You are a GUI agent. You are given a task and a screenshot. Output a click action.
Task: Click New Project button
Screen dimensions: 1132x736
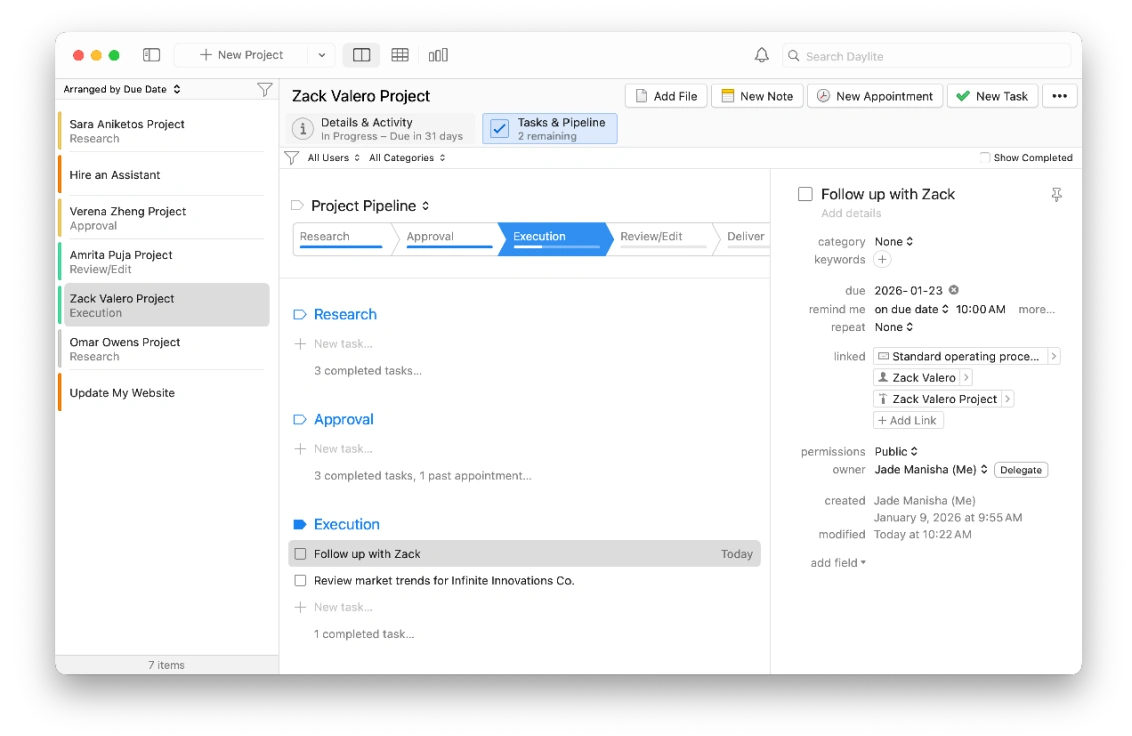242,55
